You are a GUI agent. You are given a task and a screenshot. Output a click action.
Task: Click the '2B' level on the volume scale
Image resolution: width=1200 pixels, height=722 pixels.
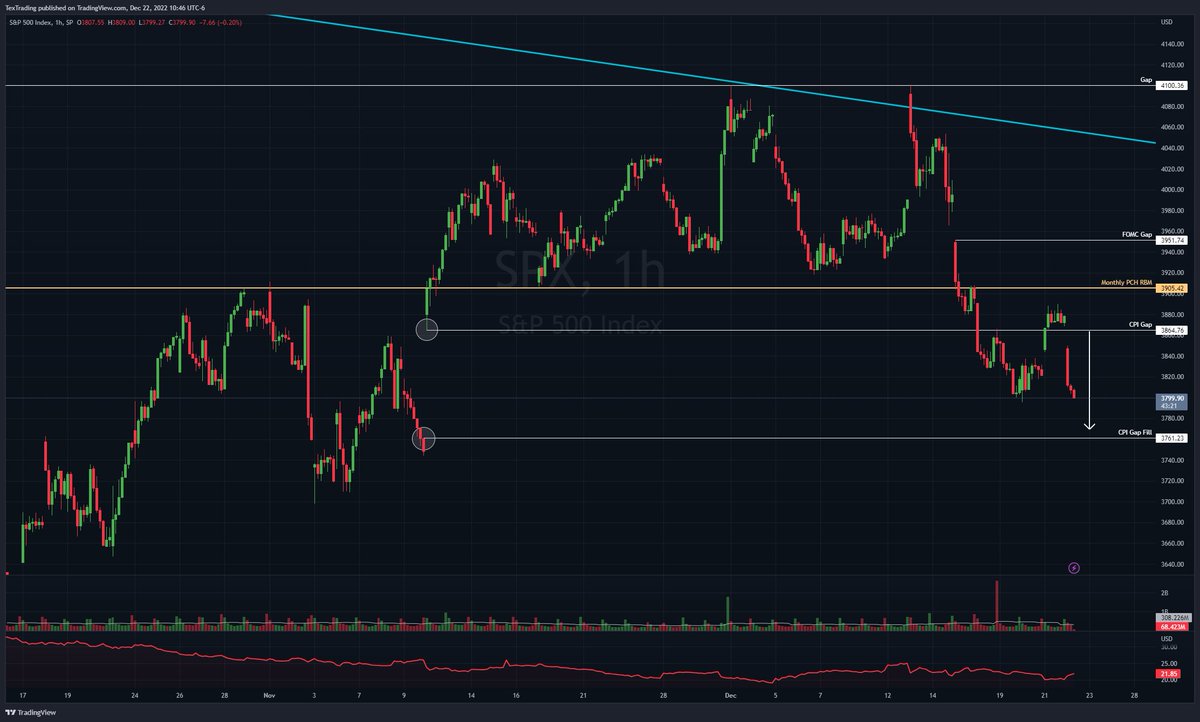coord(1165,593)
